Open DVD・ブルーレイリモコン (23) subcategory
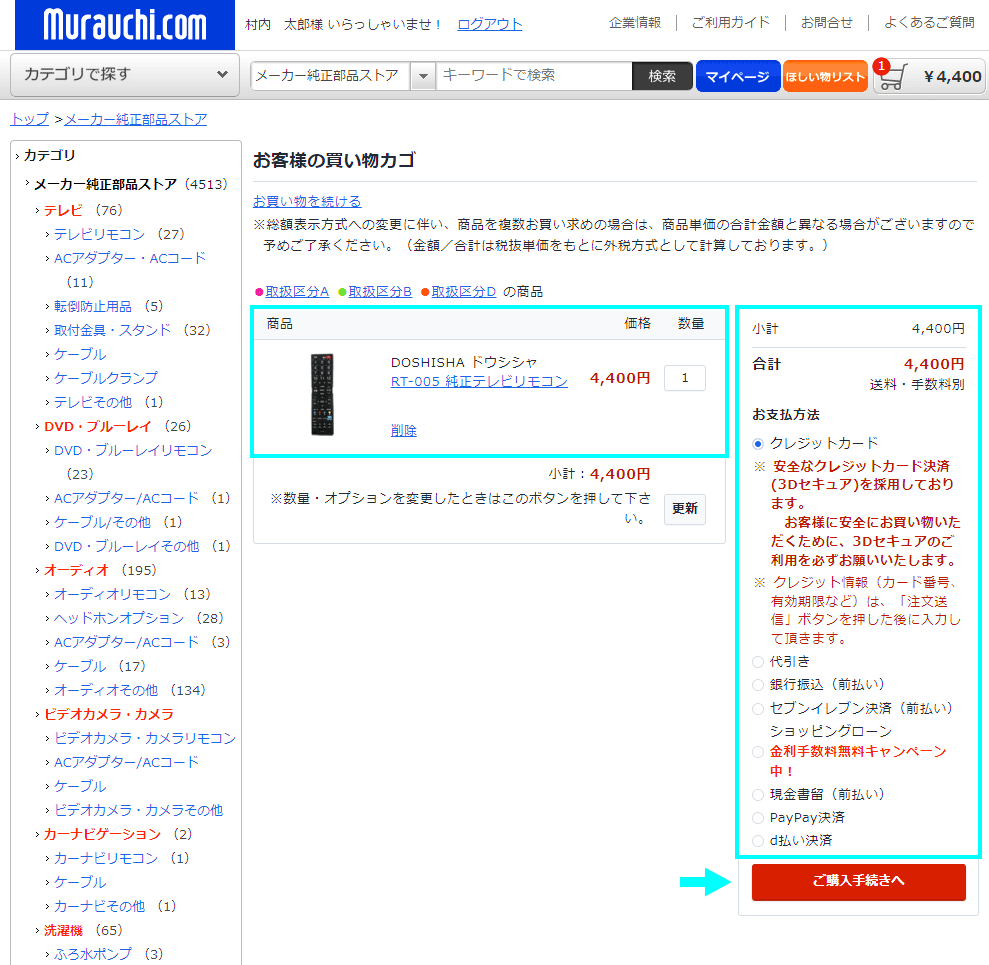989x965 pixels. tap(133, 450)
